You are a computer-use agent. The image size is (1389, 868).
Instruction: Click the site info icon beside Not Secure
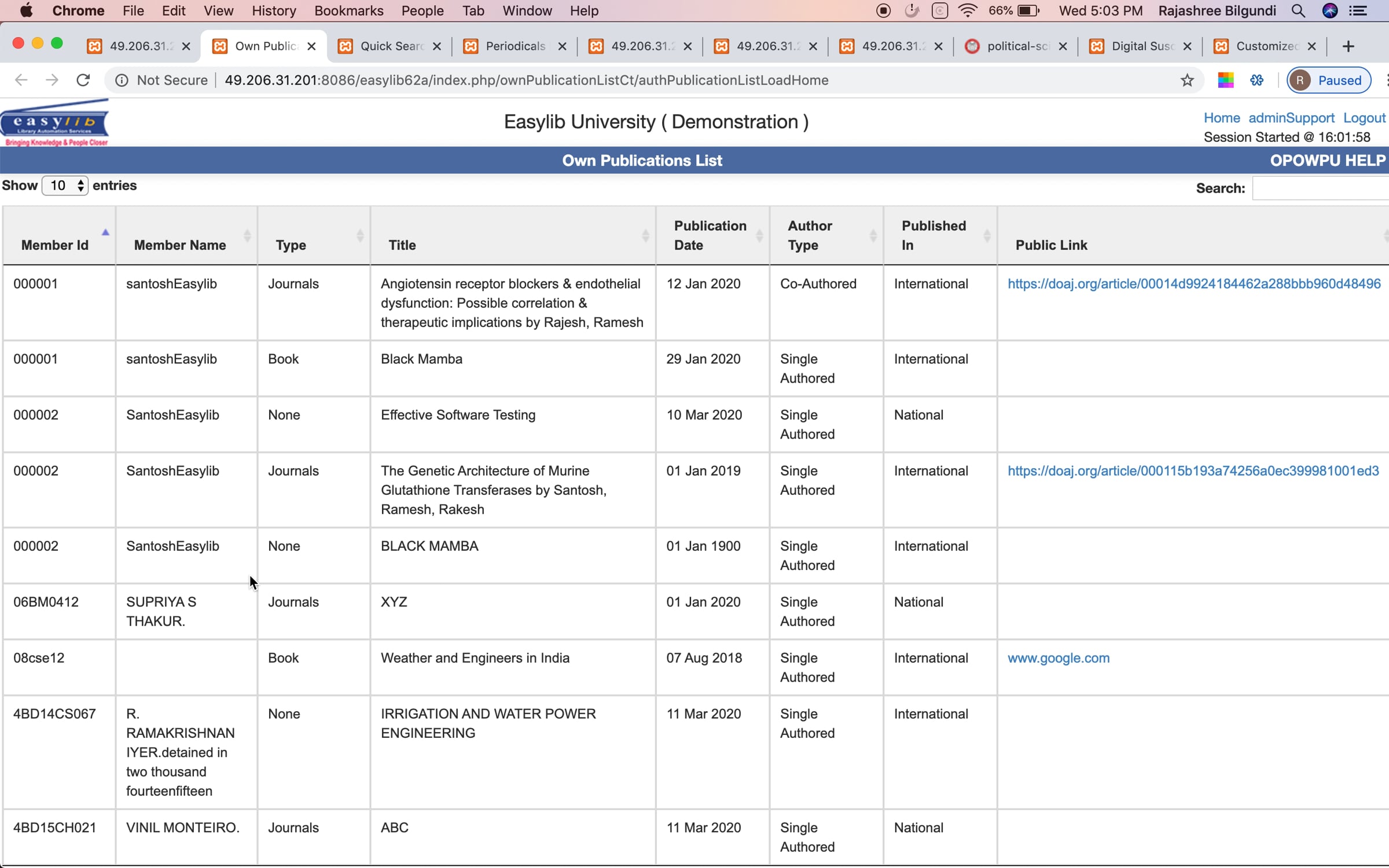[122, 80]
